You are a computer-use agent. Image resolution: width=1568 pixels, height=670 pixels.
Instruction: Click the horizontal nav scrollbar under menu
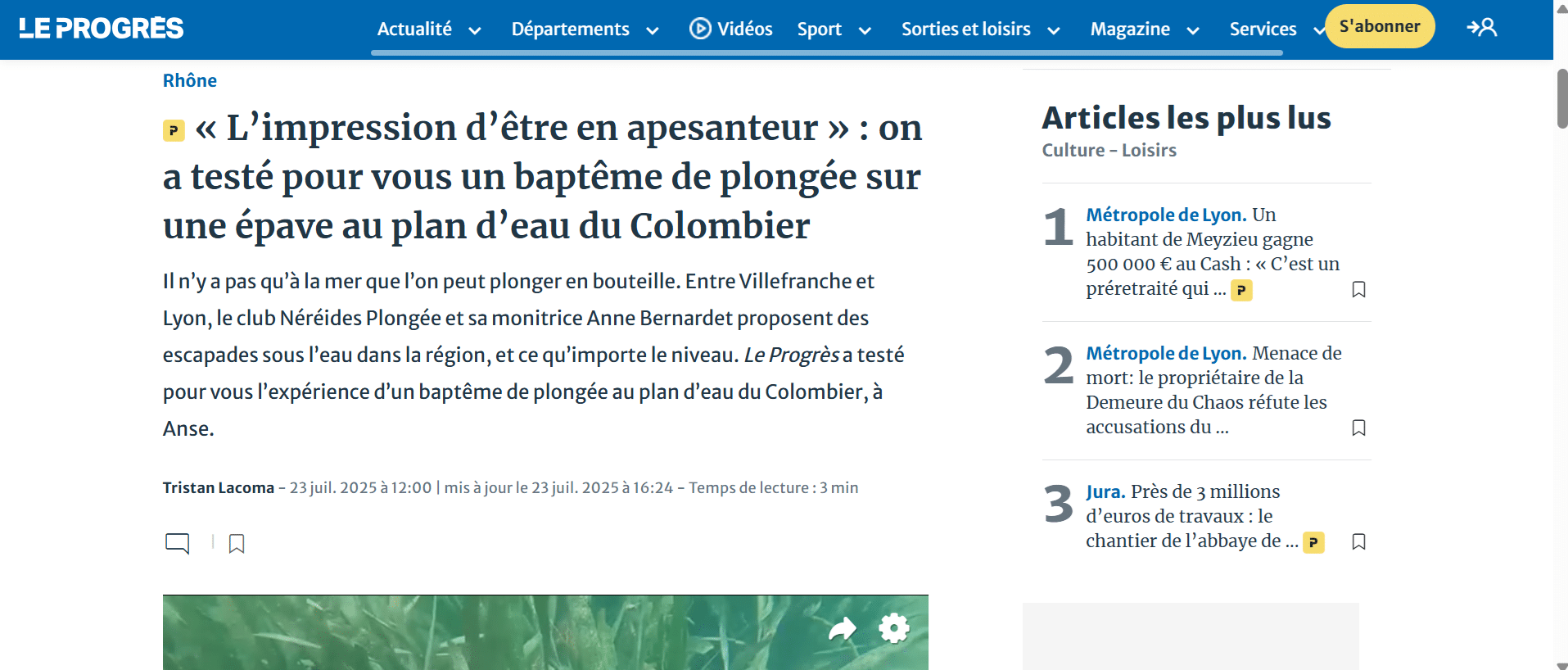pyautogui.click(x=826, y=53)
